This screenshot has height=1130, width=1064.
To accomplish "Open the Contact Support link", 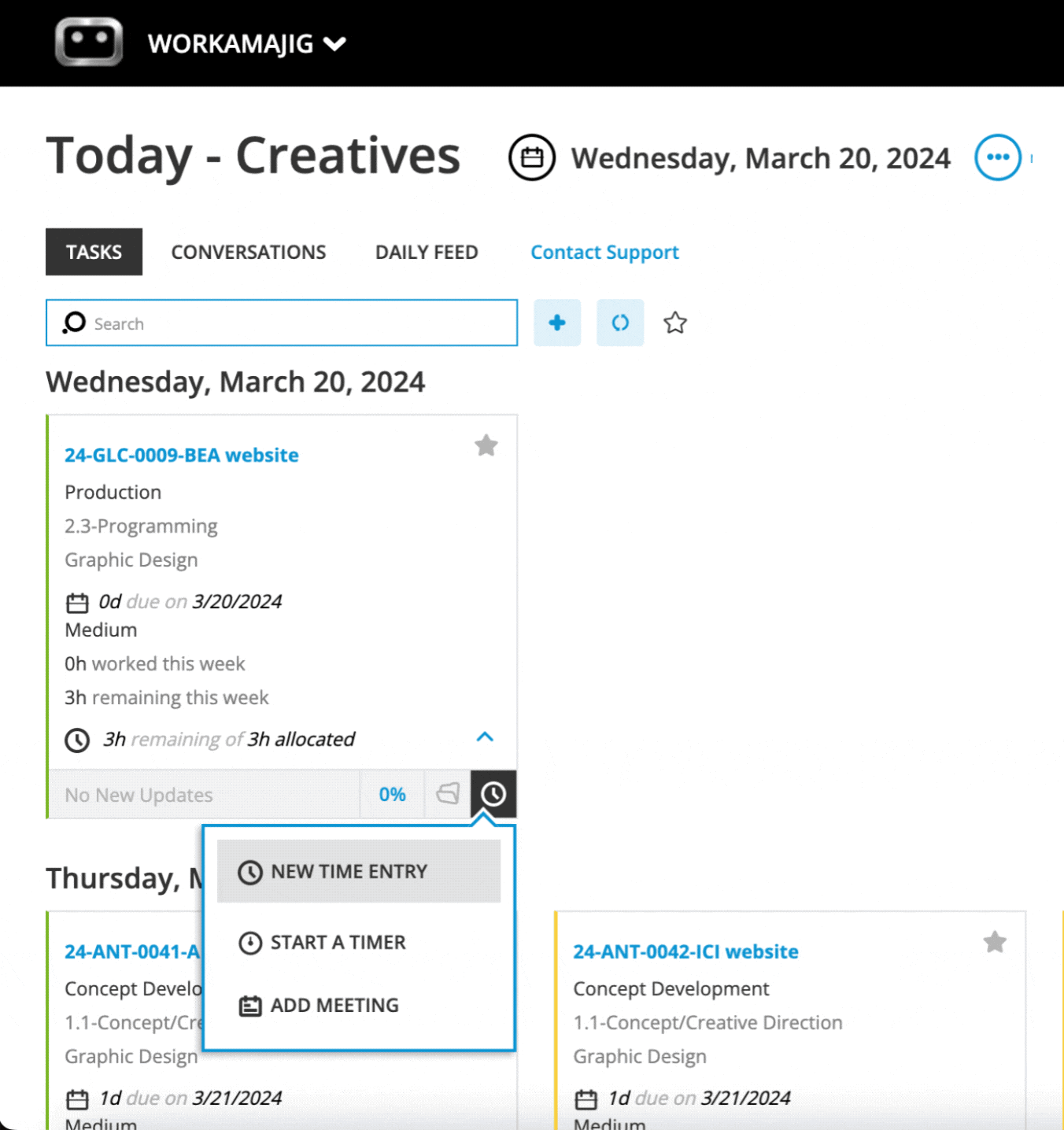I will tap(604, 252).
